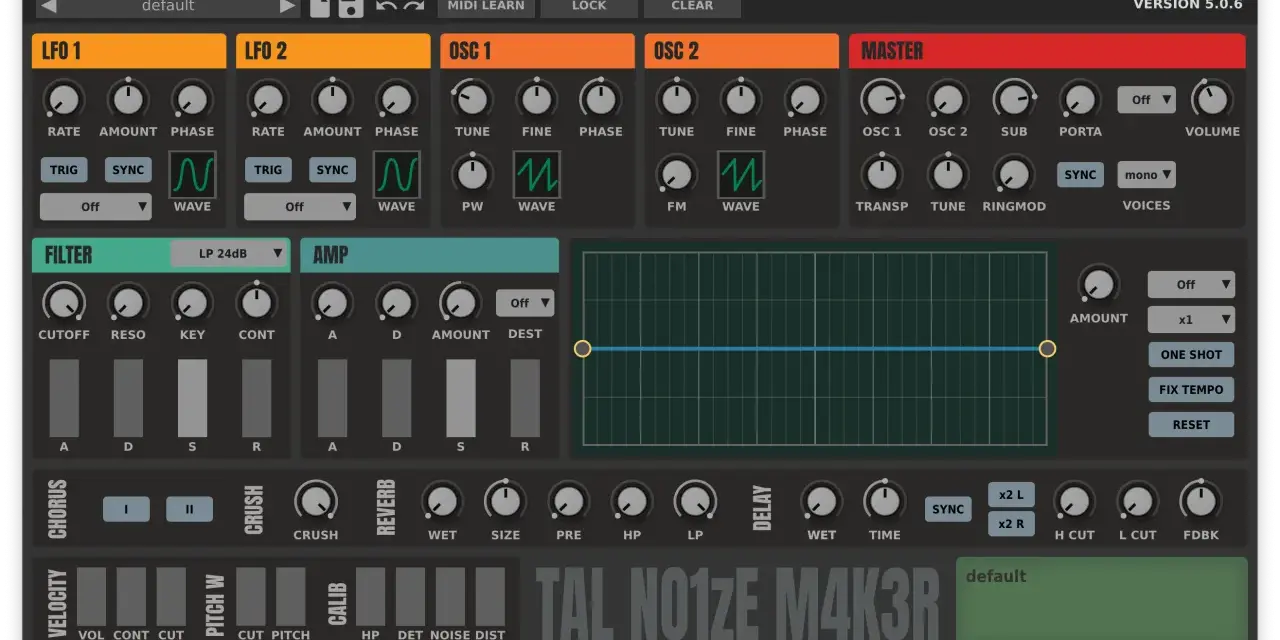Click the filter CUTOFF knob

click(64, 302)
